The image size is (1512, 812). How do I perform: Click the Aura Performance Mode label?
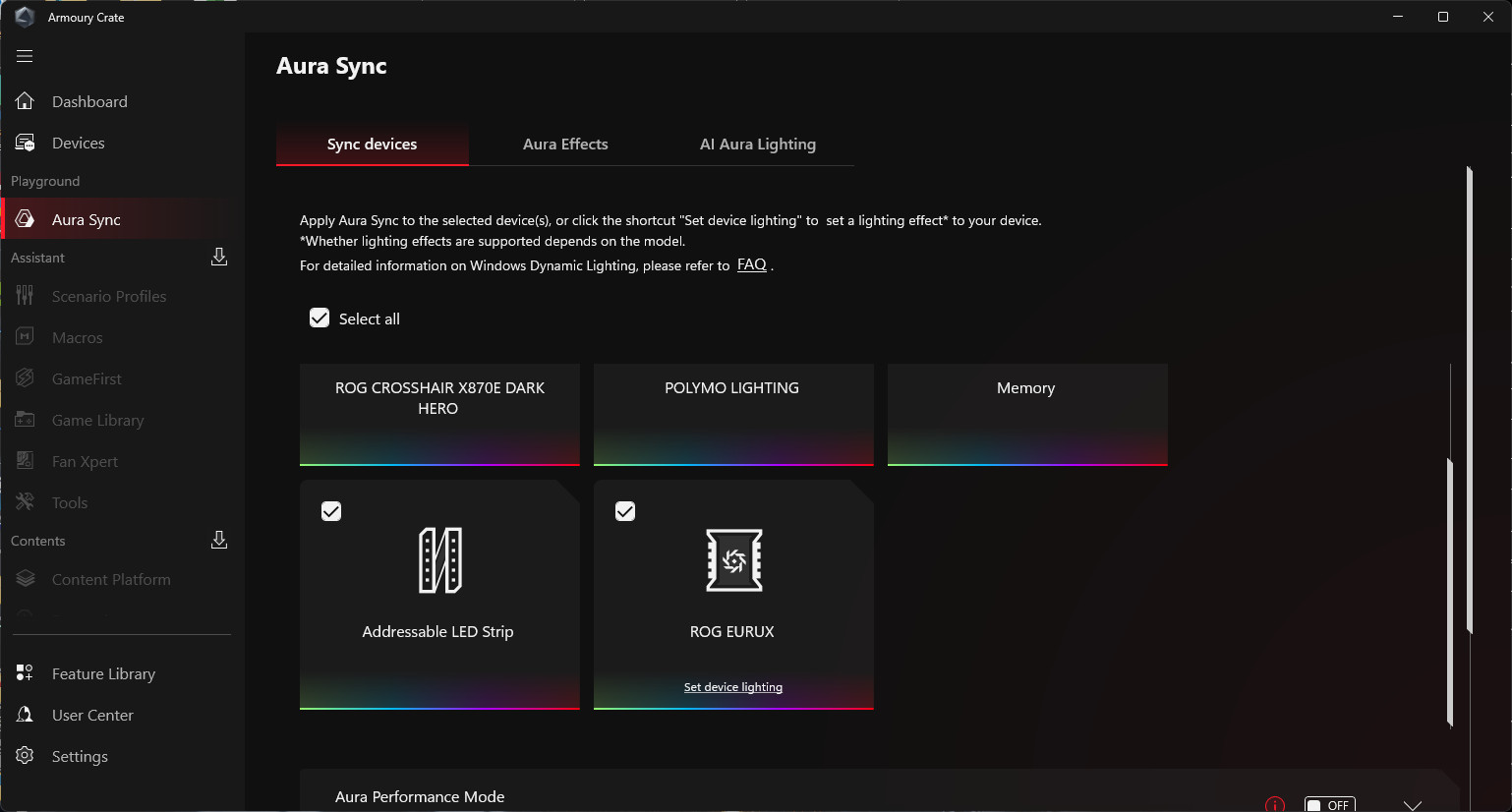[x=420, y=797]
